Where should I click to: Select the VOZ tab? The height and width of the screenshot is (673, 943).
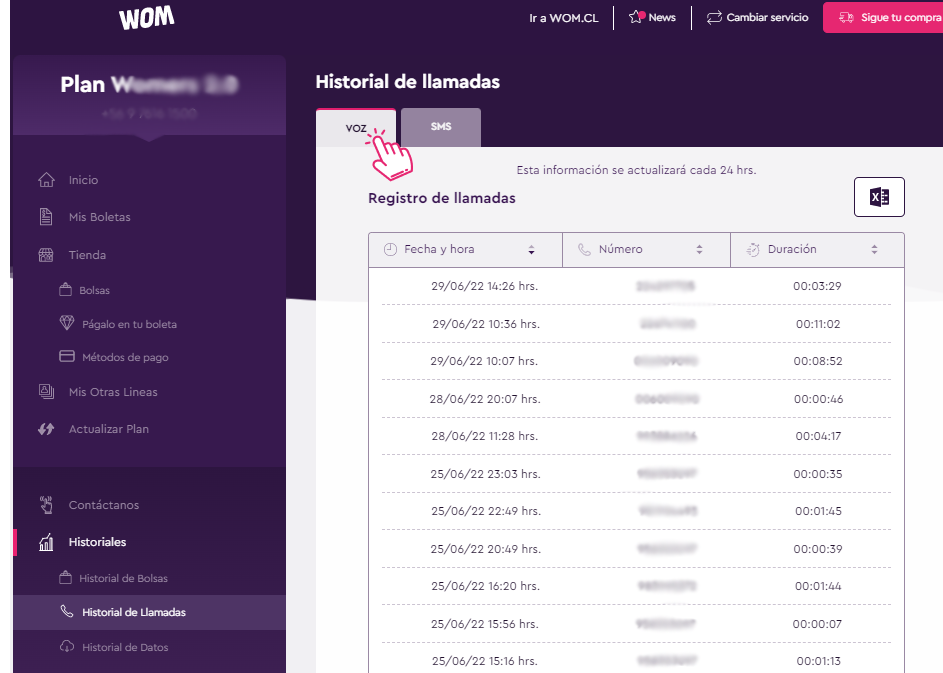[356, 128]
